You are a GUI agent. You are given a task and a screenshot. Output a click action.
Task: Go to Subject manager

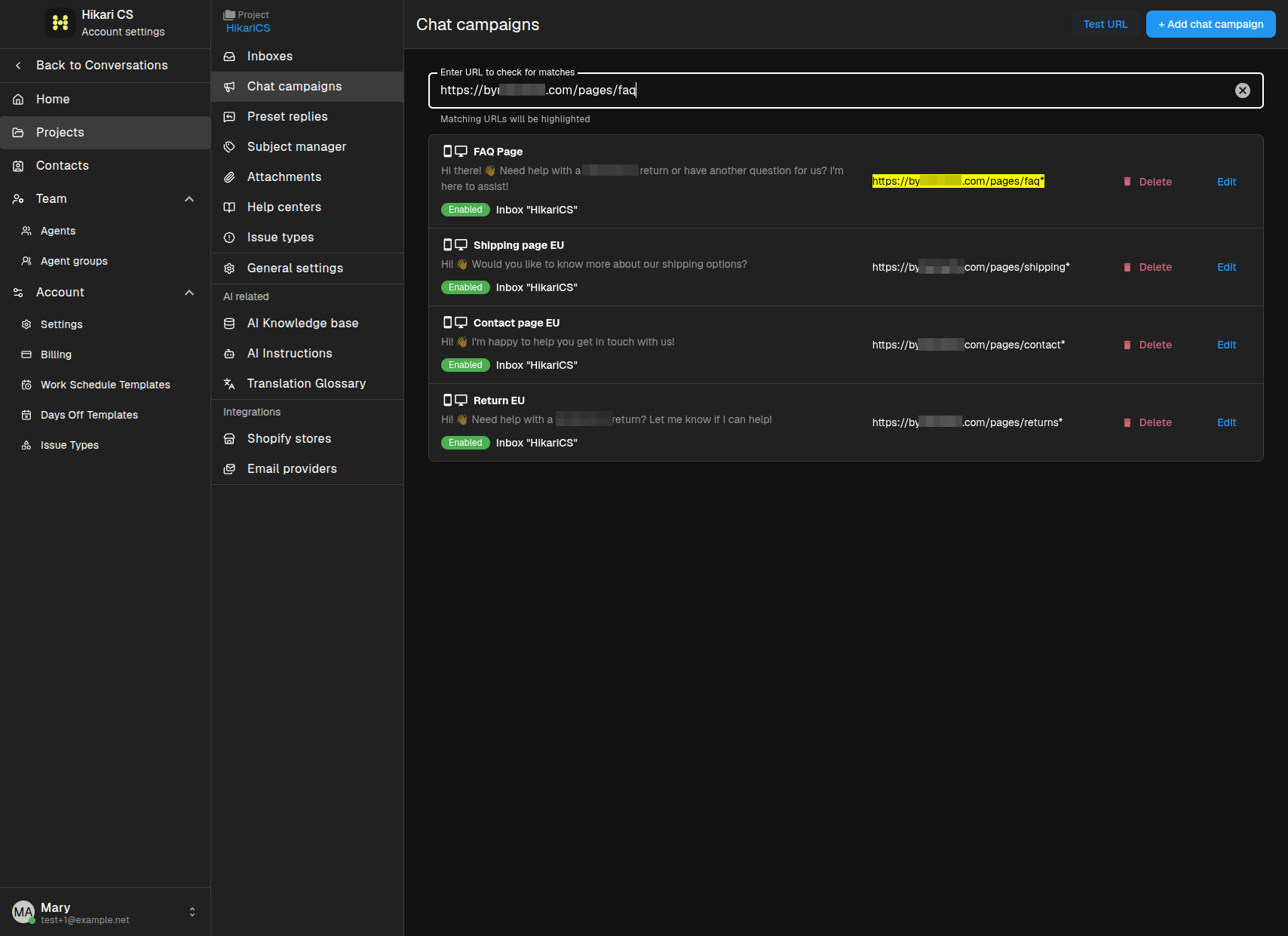307,147
